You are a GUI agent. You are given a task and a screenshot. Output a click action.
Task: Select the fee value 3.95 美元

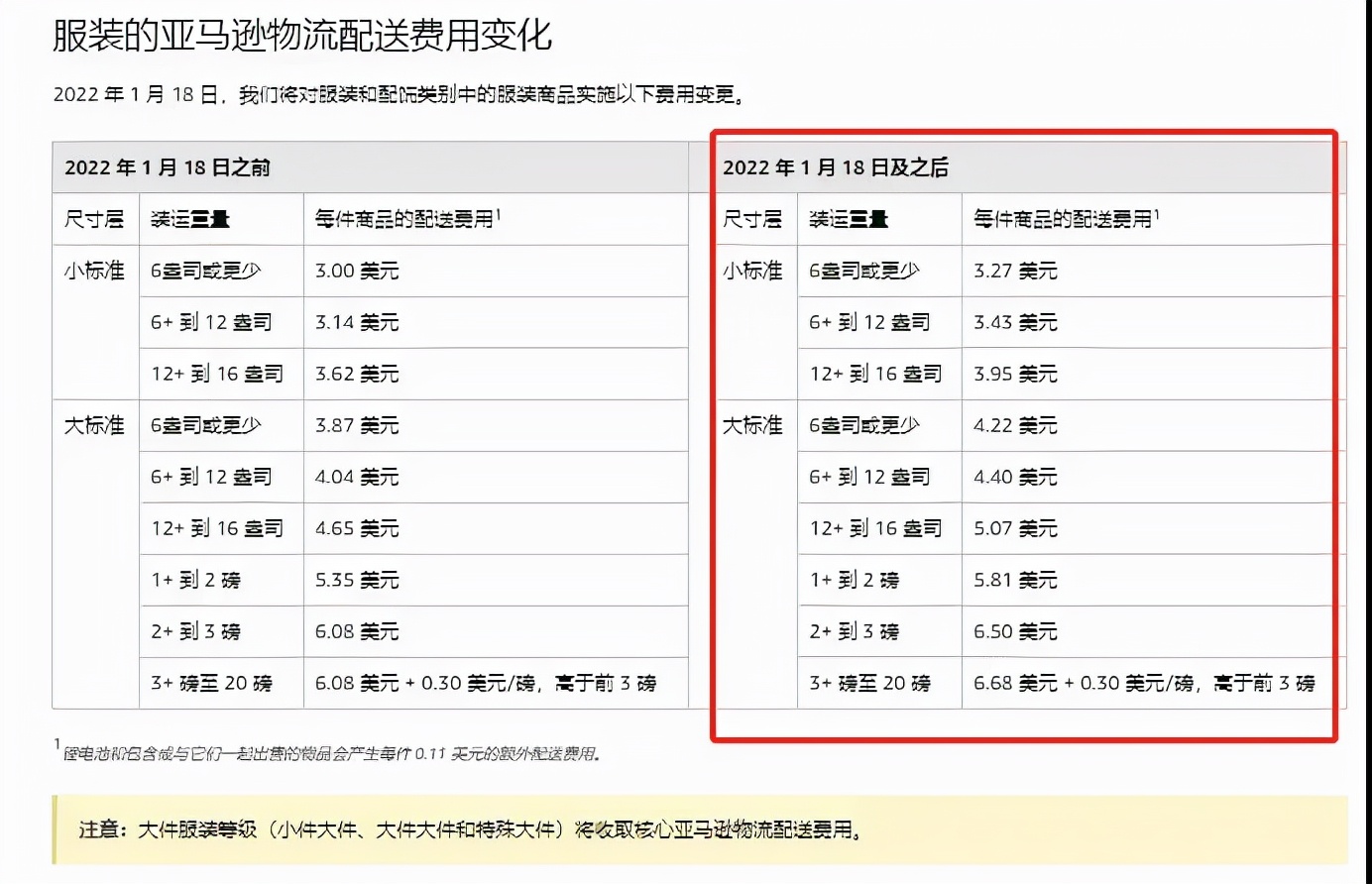coord(1015,374)
